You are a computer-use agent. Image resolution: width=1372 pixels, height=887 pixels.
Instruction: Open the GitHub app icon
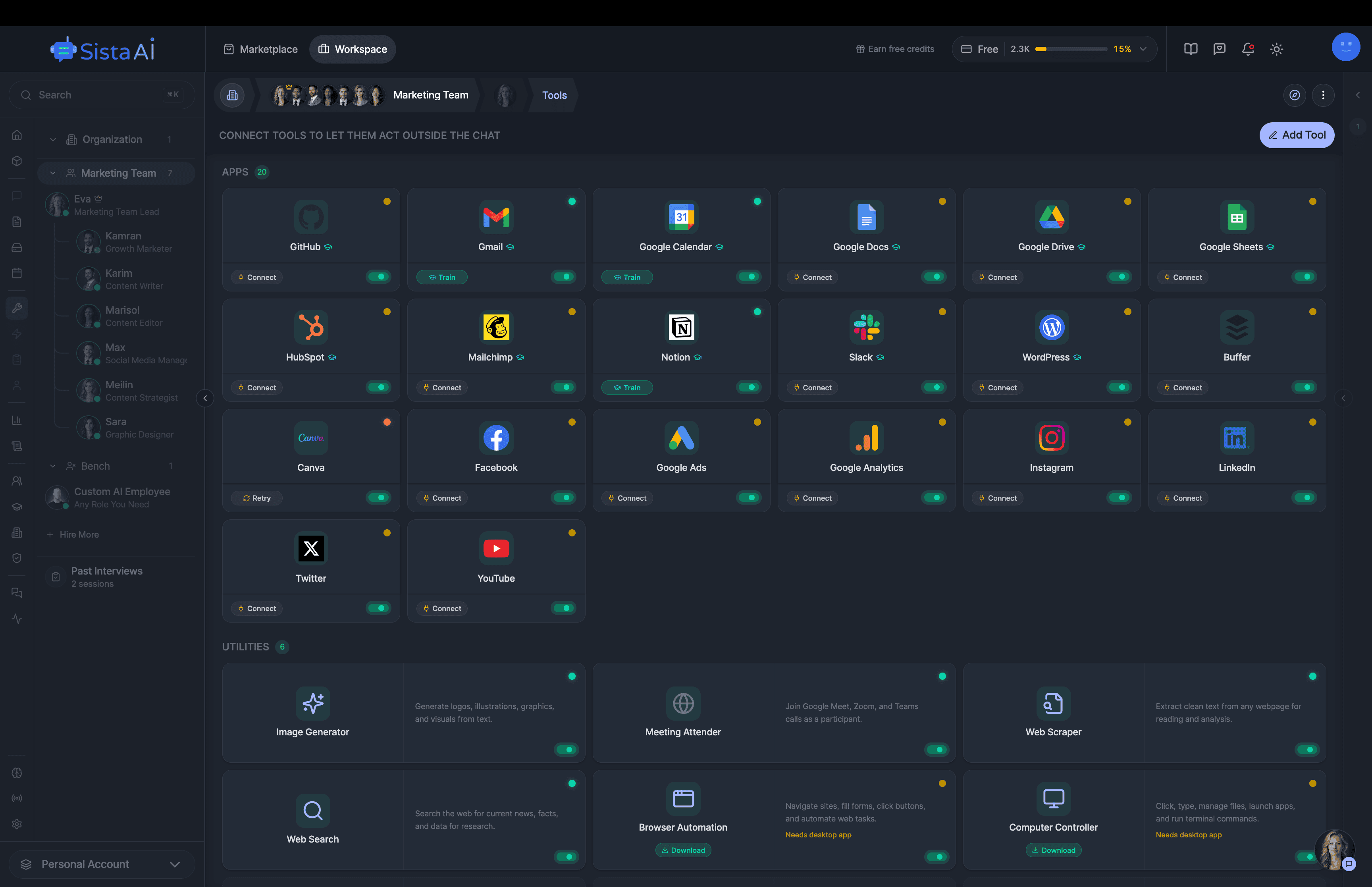click(311, 217)
